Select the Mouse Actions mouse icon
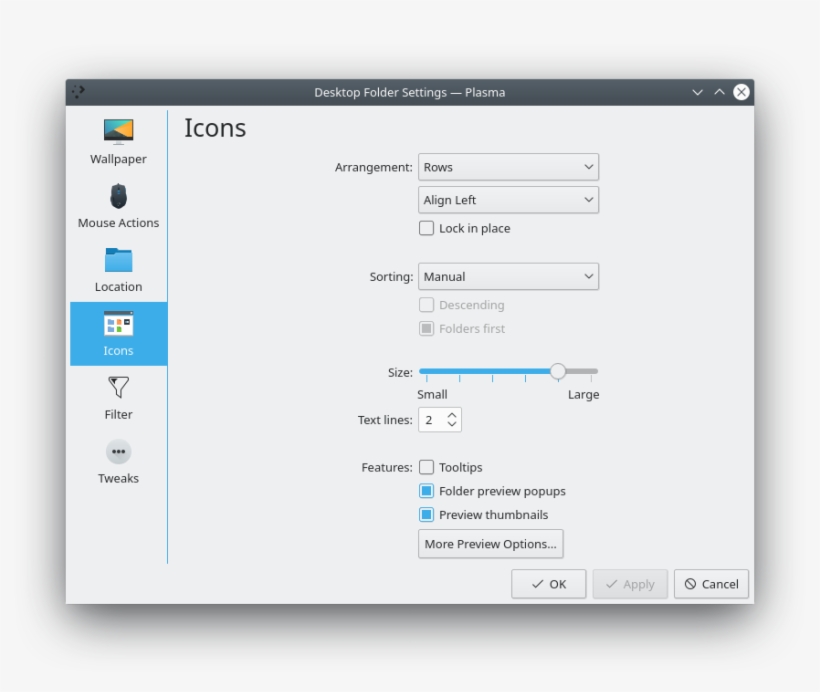 (118, 196)
